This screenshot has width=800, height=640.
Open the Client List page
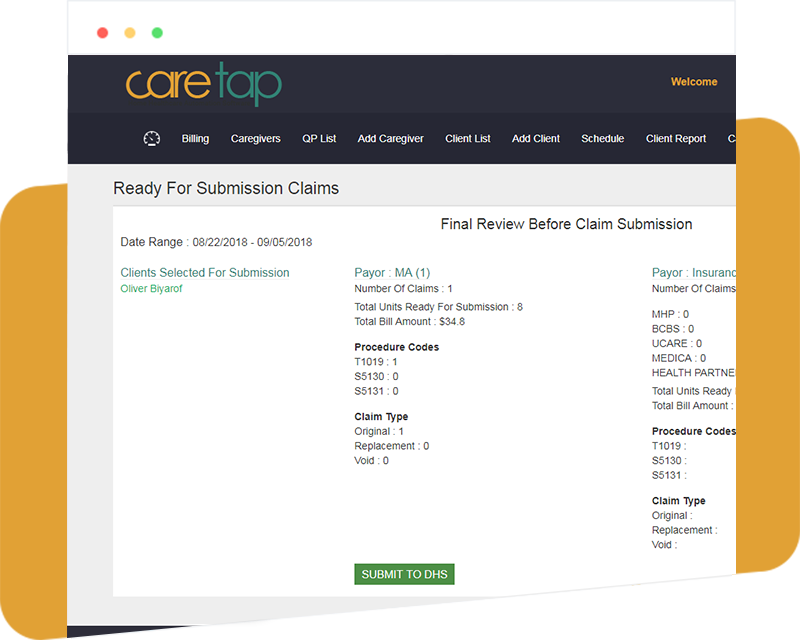pyautogui.click(x=467, y=139)
